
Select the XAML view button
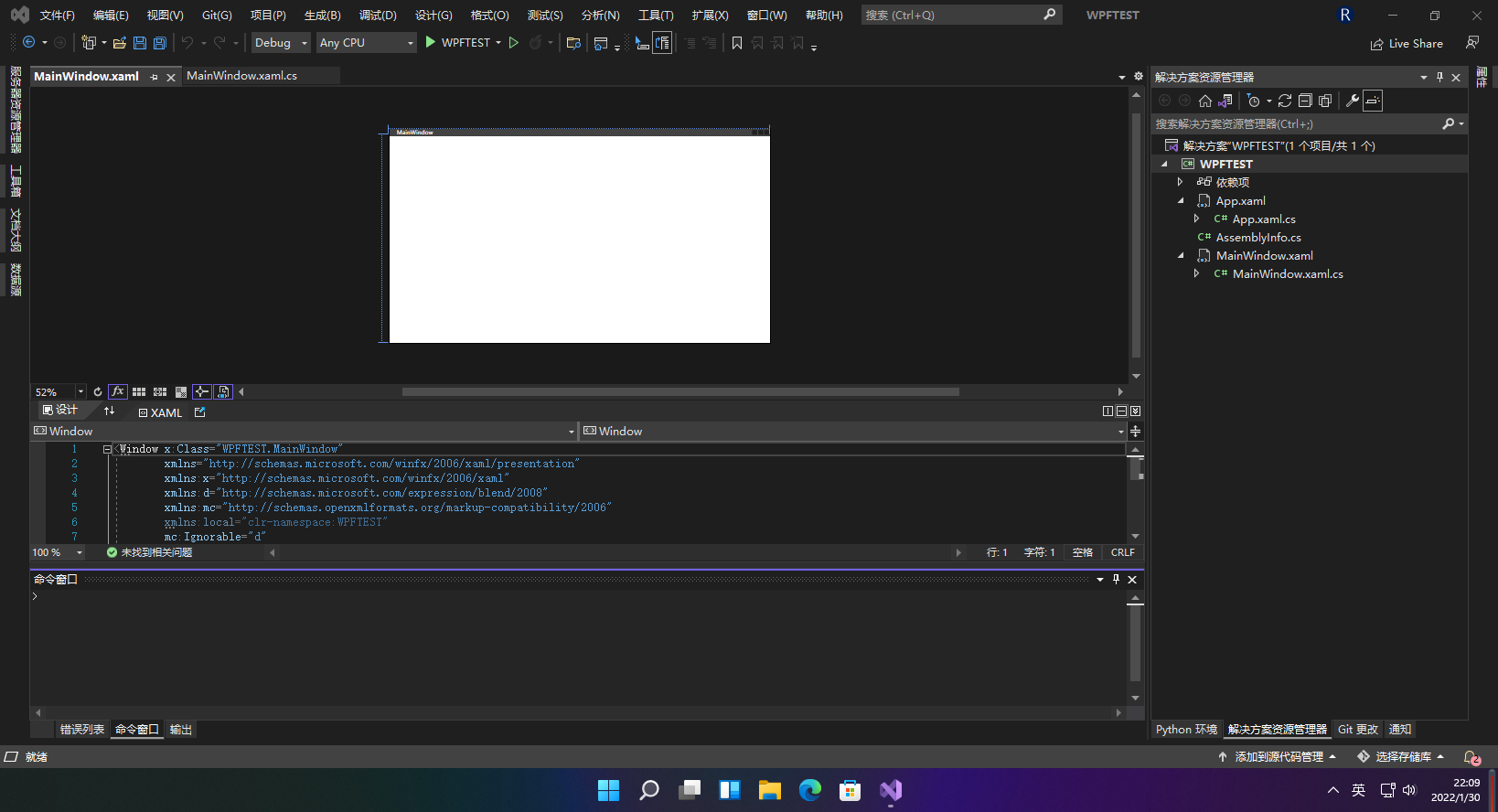point(160,412)
